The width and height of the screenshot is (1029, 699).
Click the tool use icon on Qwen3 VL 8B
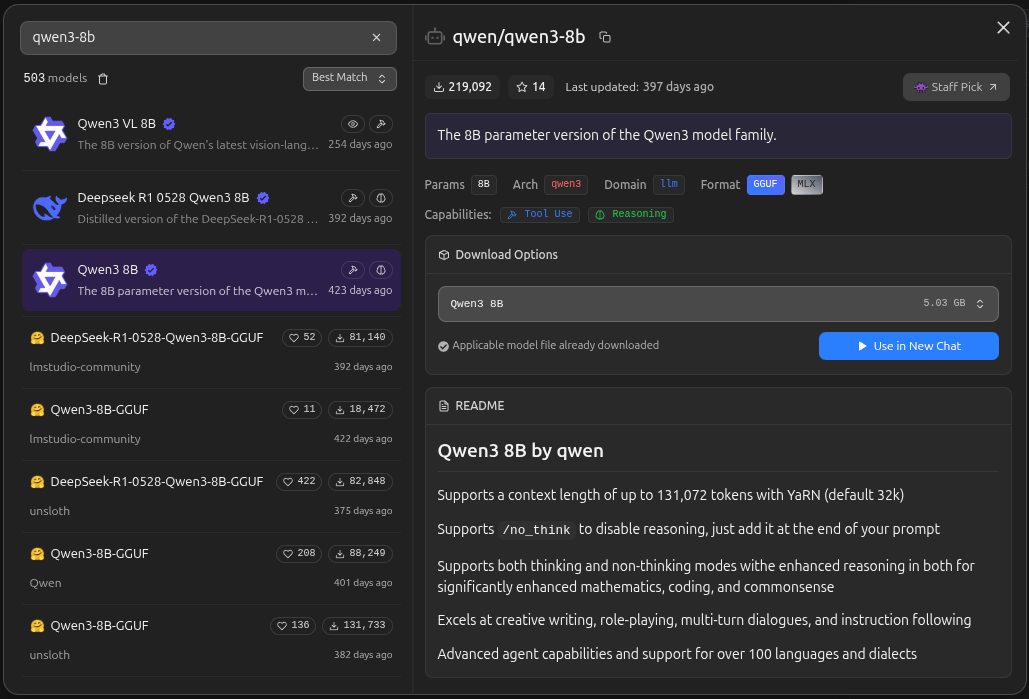click(x=381, y=124)
